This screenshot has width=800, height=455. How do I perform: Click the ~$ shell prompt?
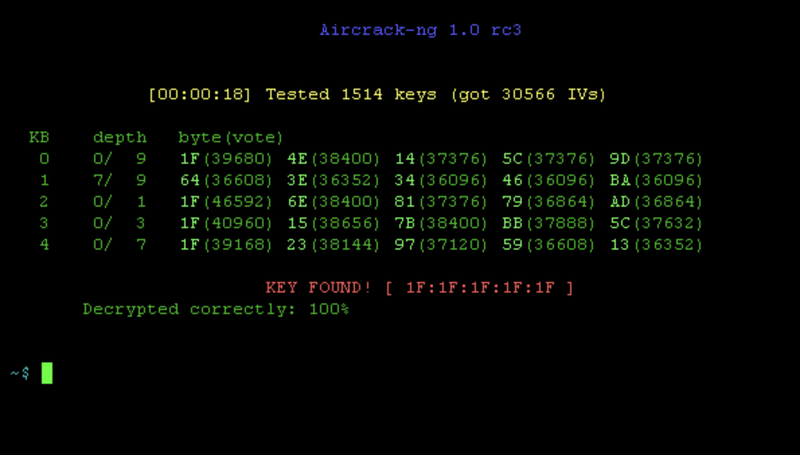tap(20, 373)
